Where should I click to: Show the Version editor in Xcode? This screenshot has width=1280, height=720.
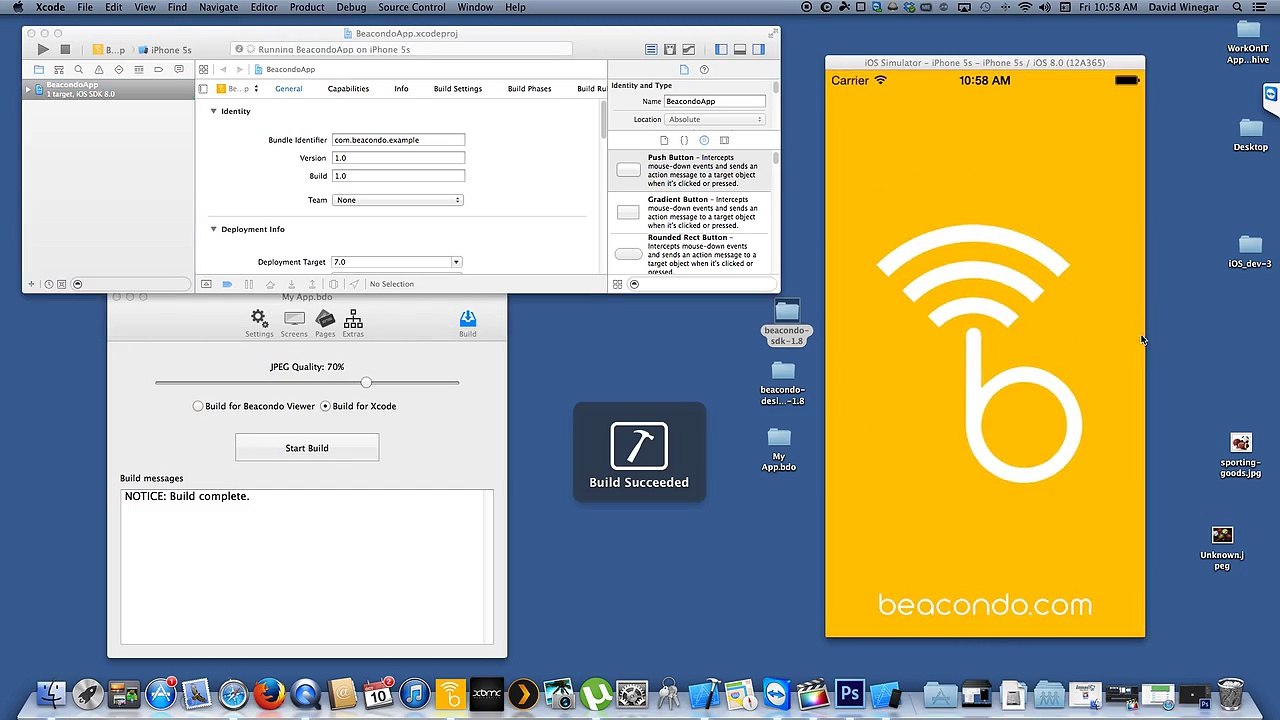point(688,49)
